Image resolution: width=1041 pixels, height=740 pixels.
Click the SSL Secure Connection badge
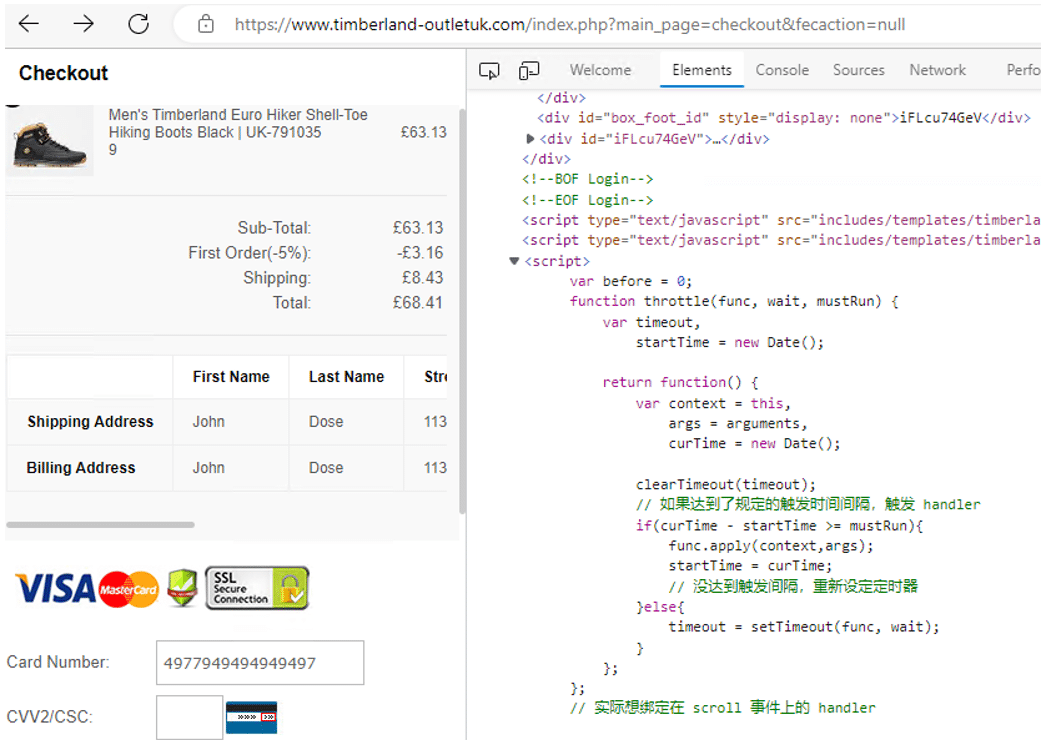[x=257, y=588]
